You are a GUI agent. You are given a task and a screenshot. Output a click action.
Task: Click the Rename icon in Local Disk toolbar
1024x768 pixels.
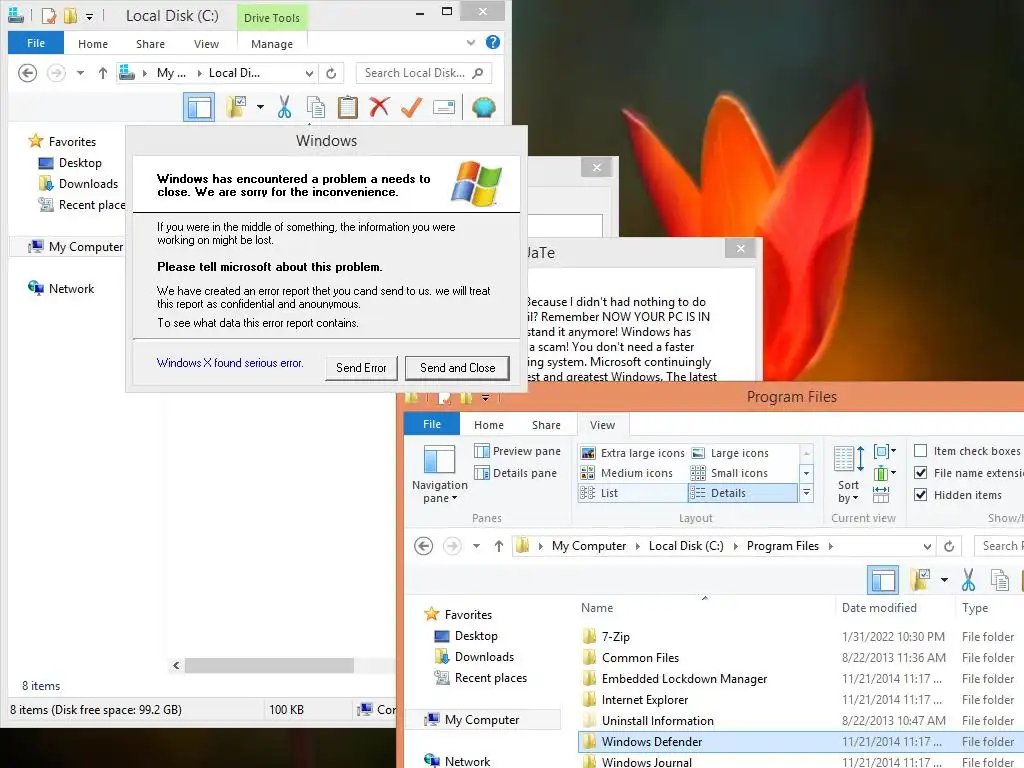(x=444, y=107)
